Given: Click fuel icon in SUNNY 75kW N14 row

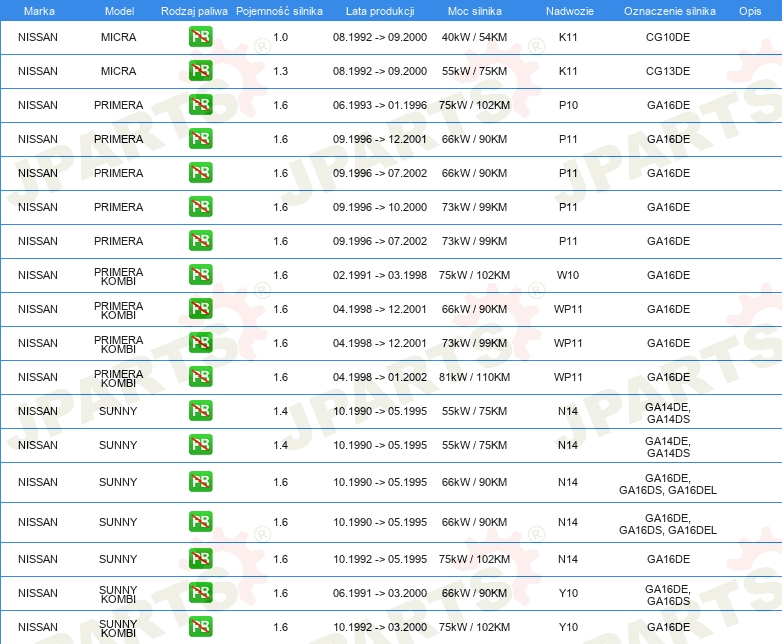Looking at the screenshot, I should click(200, 559).
